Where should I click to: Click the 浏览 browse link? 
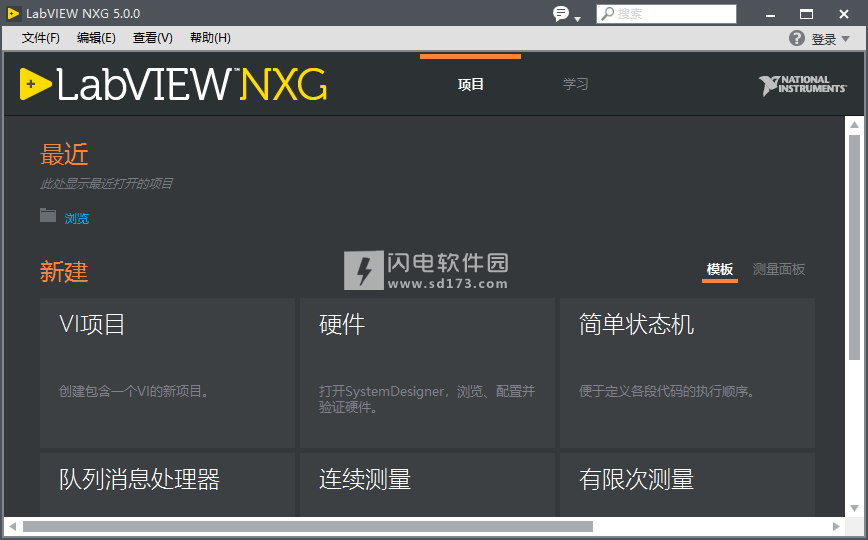tap(76, 218)
